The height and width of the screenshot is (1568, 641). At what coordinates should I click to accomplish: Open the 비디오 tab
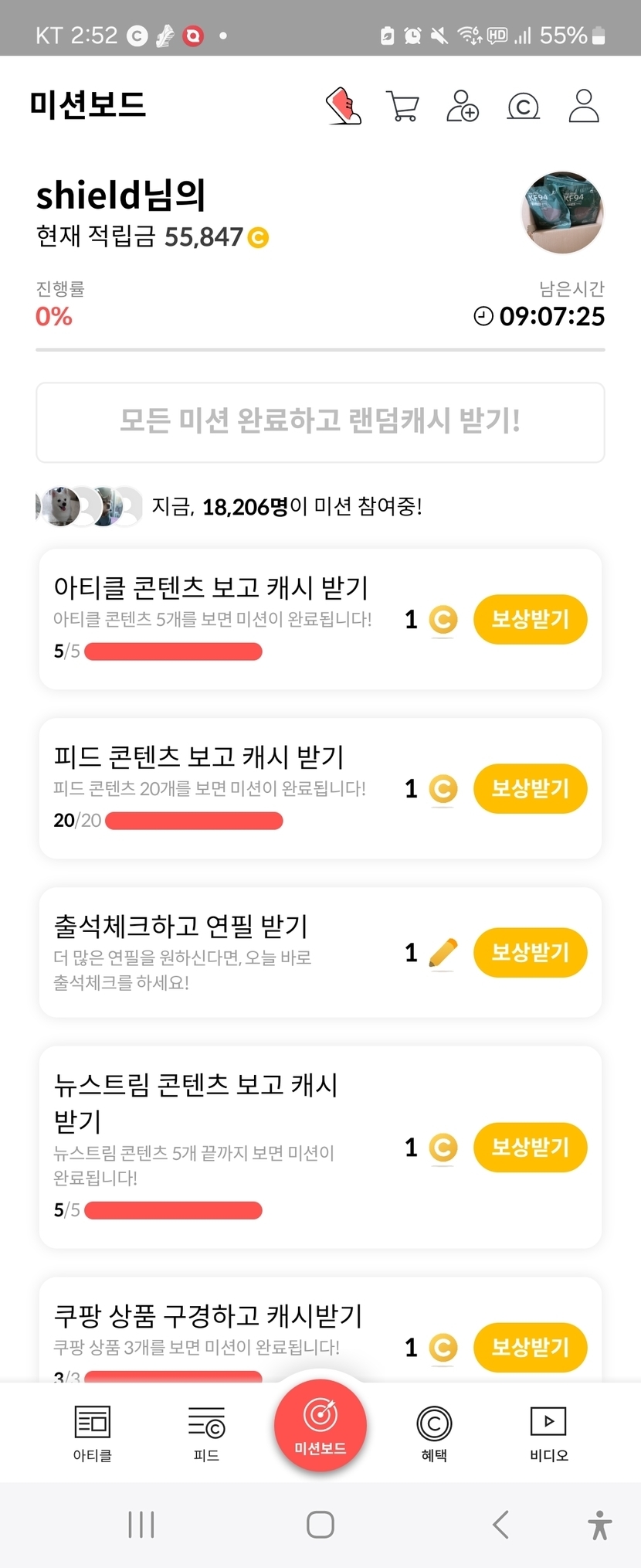tap(548, 1432)
